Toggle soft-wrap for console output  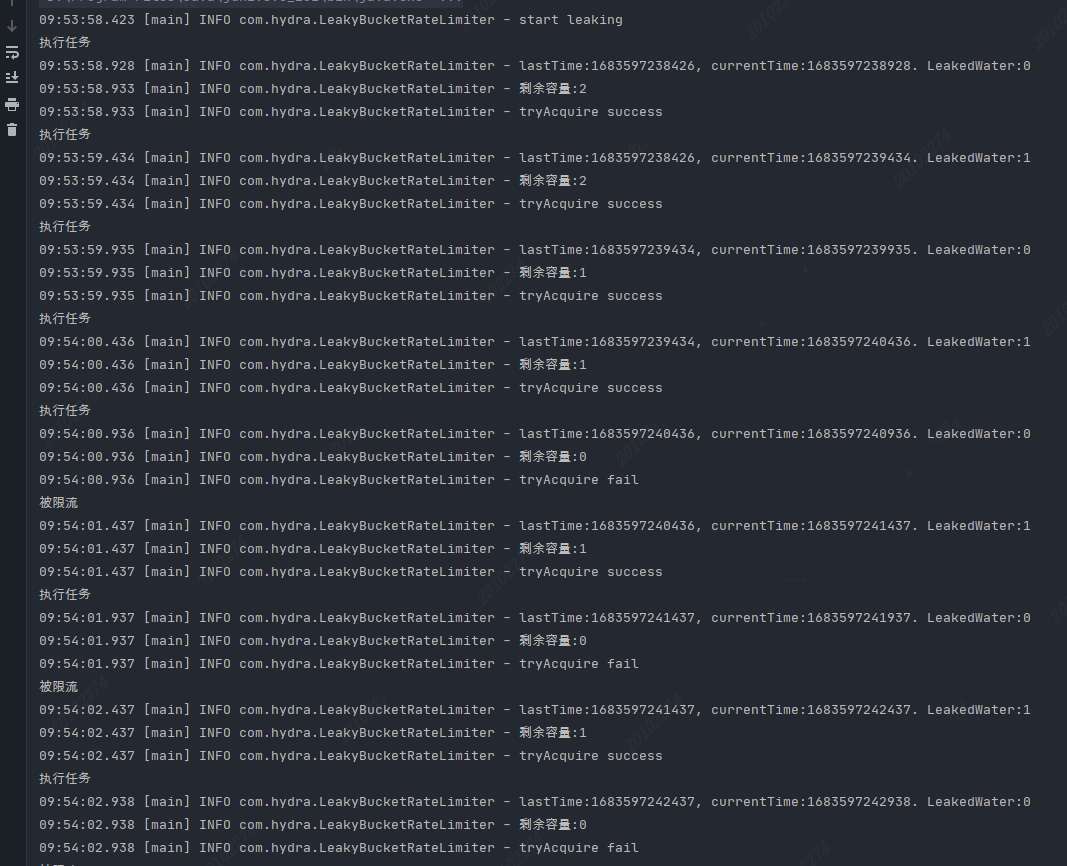[12, 52]
